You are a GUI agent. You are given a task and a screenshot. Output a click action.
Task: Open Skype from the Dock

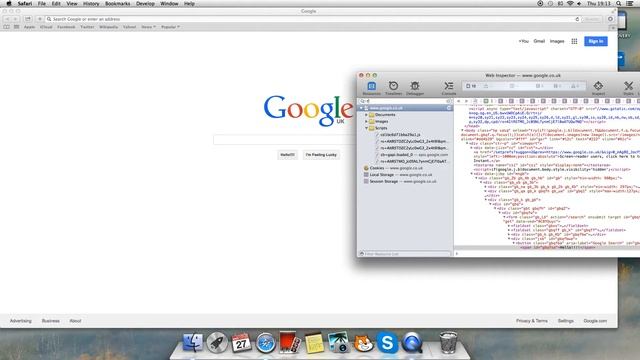(x=387, y=342)
